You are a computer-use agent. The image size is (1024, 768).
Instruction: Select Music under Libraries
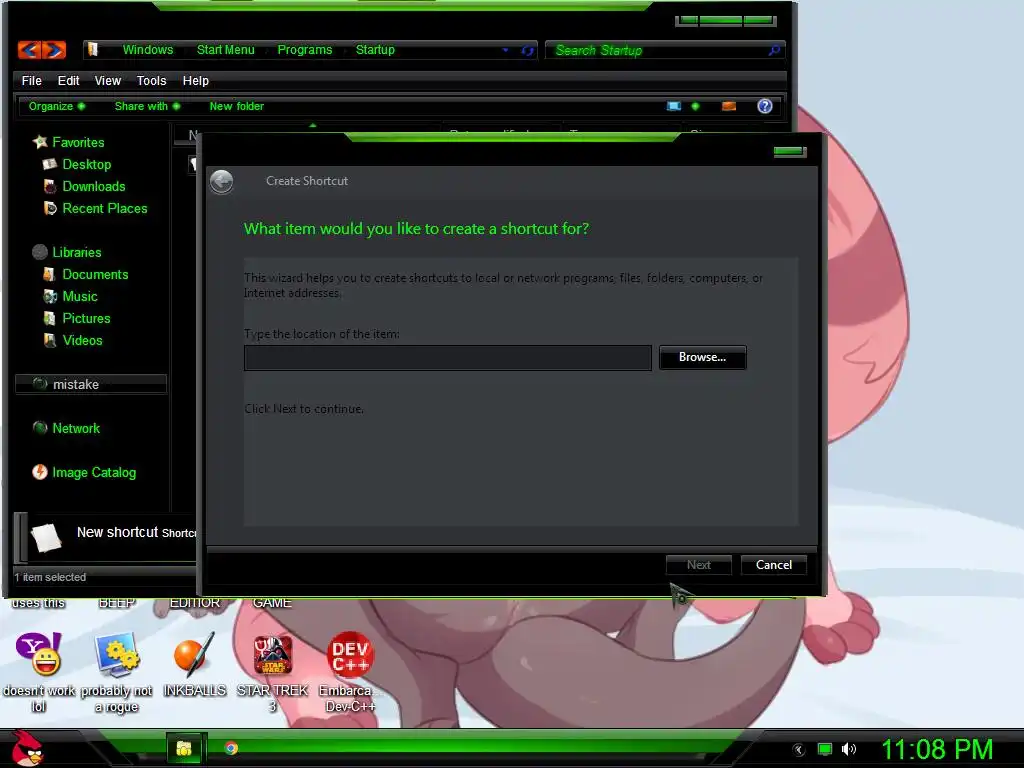point(80,296)
